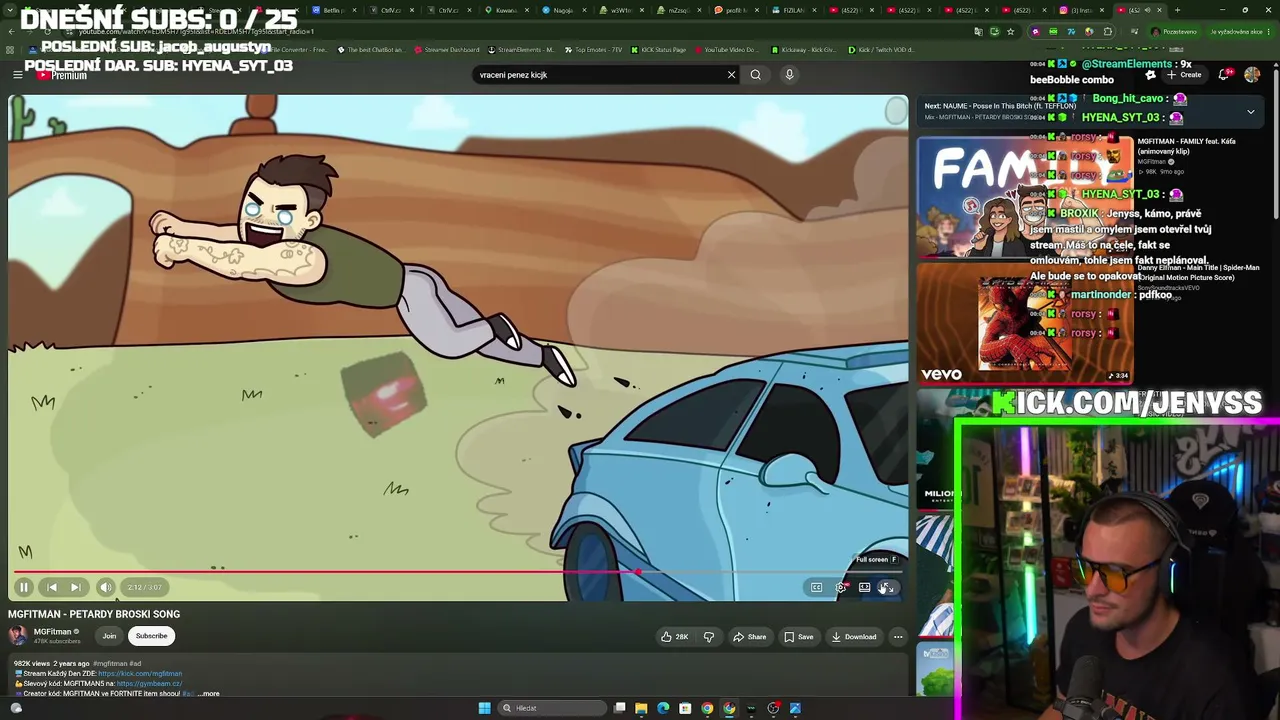Screen dimensions: 1280x720
Task: Expand the description with '...more'
Action: [208, 693]
